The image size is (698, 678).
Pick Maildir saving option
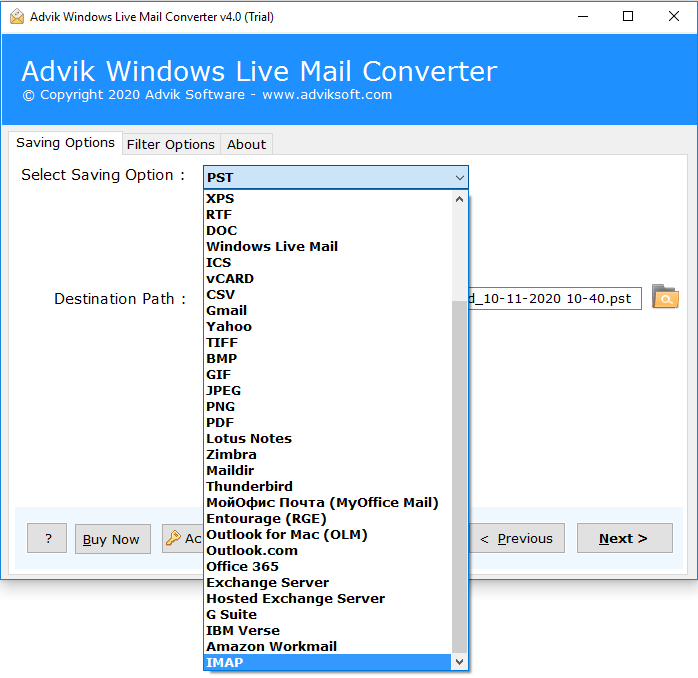[328, 471]
